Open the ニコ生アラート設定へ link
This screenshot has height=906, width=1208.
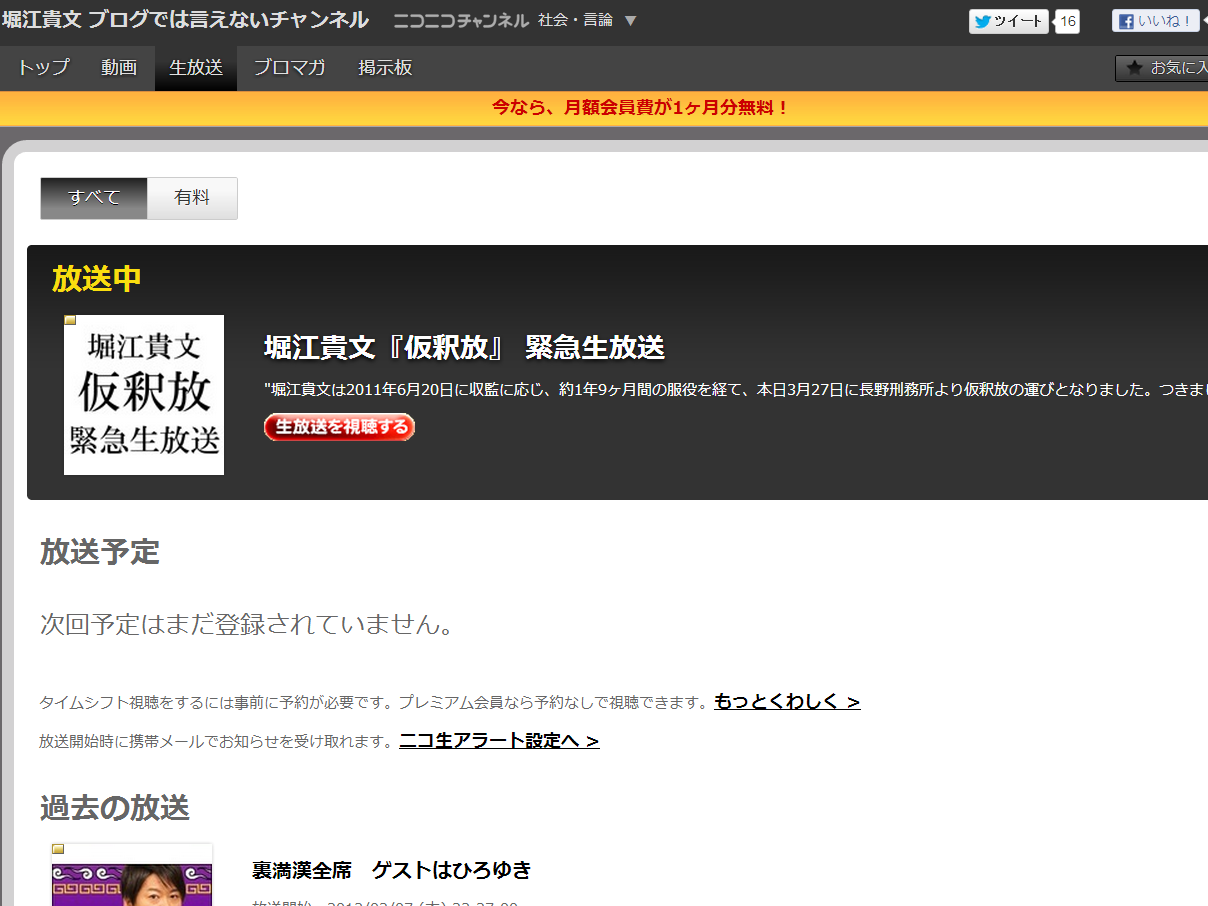pos(499,741)
